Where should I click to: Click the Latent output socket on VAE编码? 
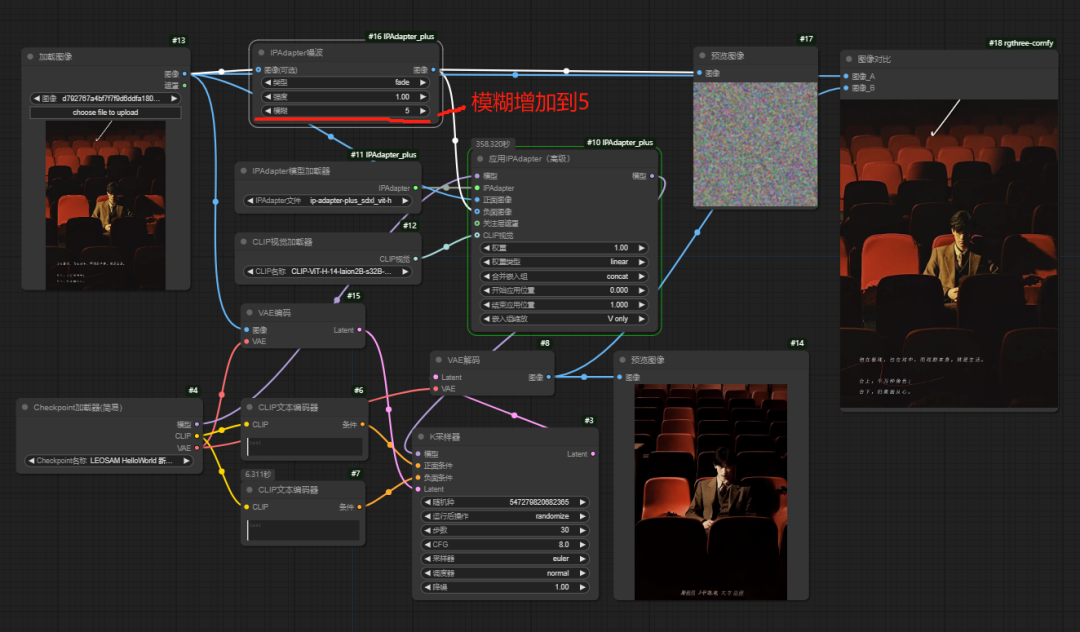[359, 330]
